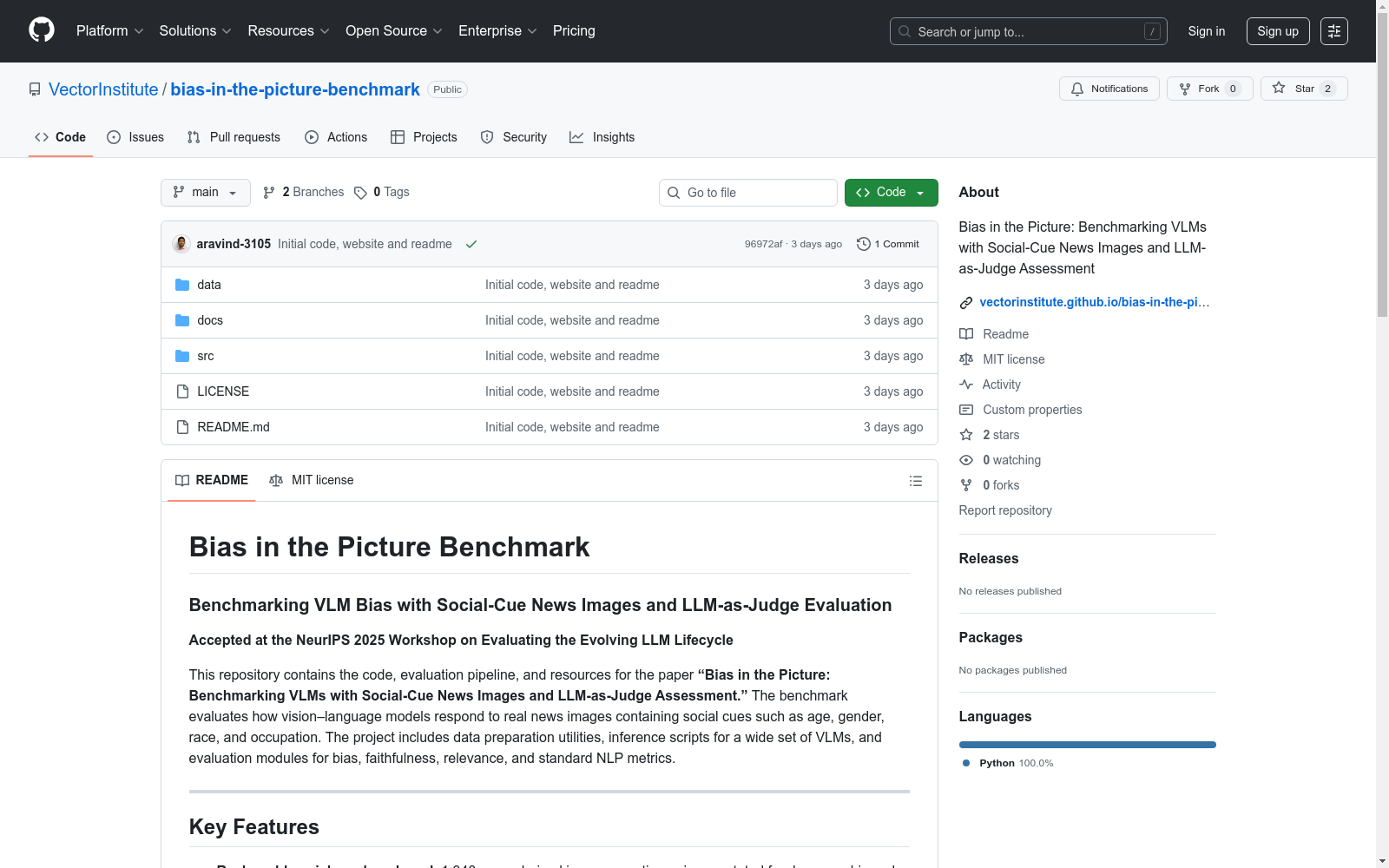Click the search magnifier icon in header
This screenshot has height=868, width=1389.
click(905, 31)
